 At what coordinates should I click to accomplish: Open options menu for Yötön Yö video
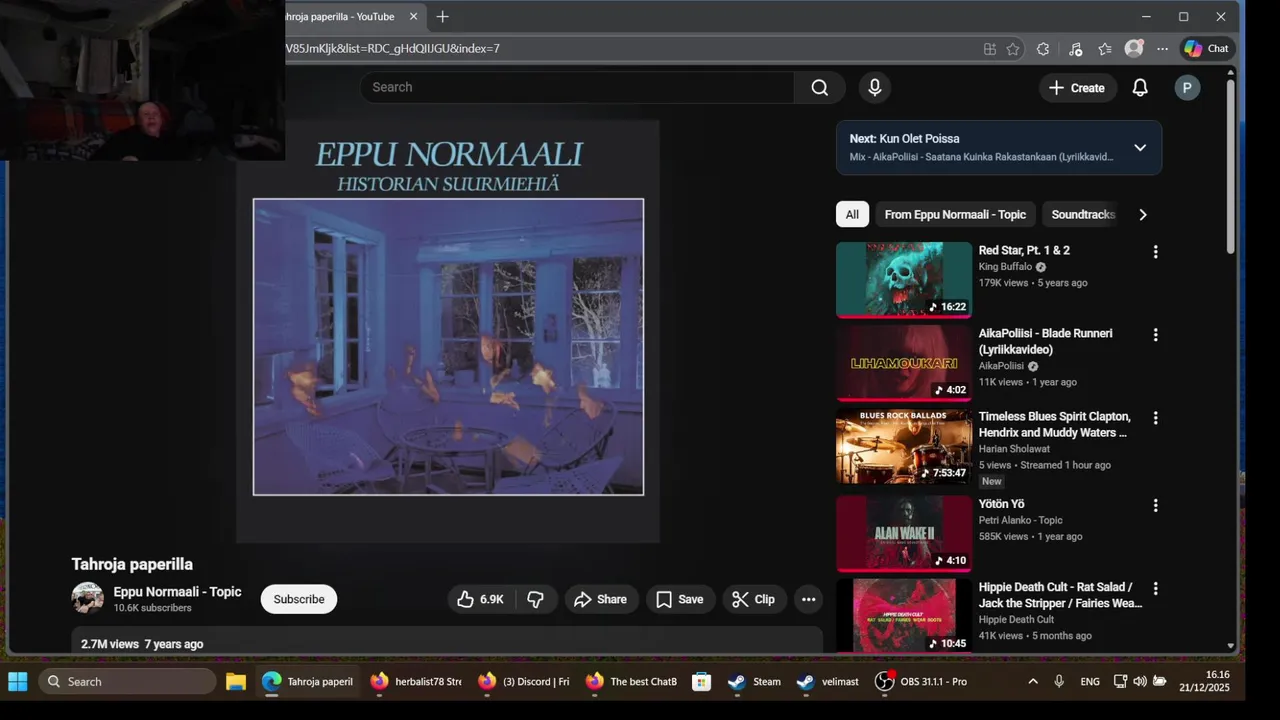click(1155, 506)
